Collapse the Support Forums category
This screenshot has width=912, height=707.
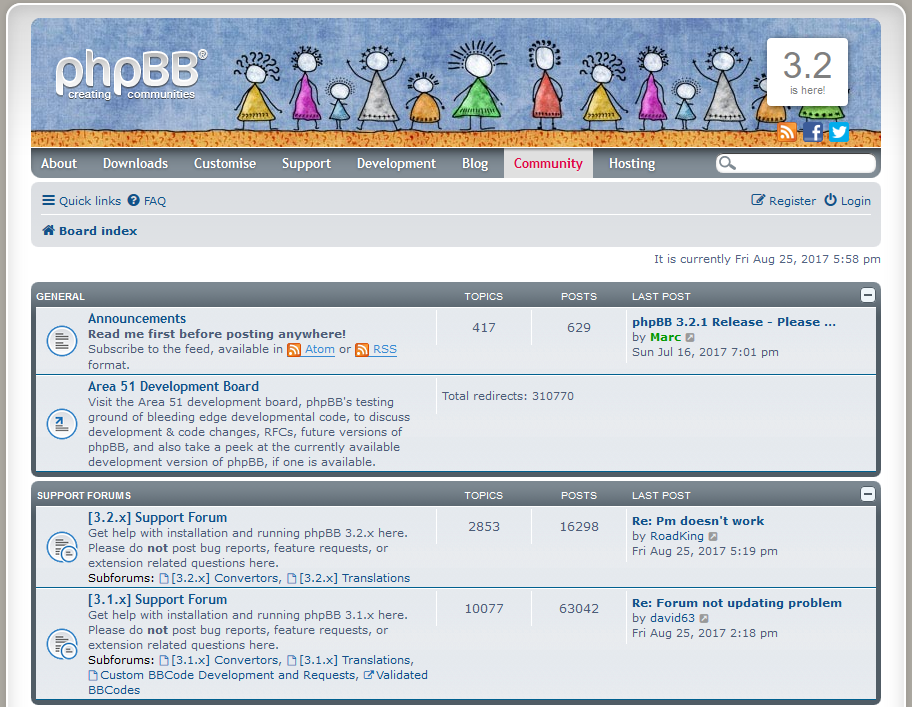(867, 494)
